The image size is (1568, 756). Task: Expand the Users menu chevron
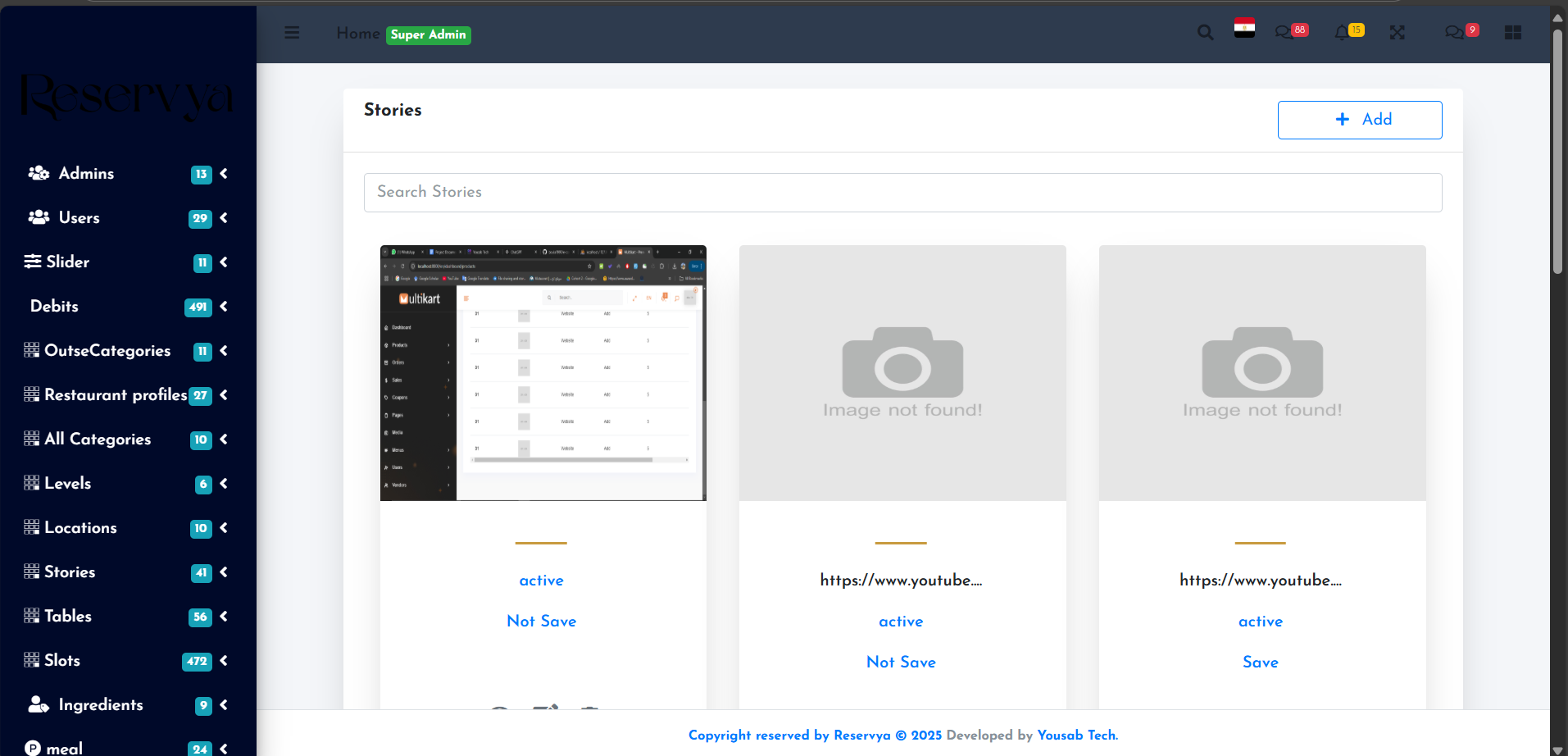click(x=224, y=218)
